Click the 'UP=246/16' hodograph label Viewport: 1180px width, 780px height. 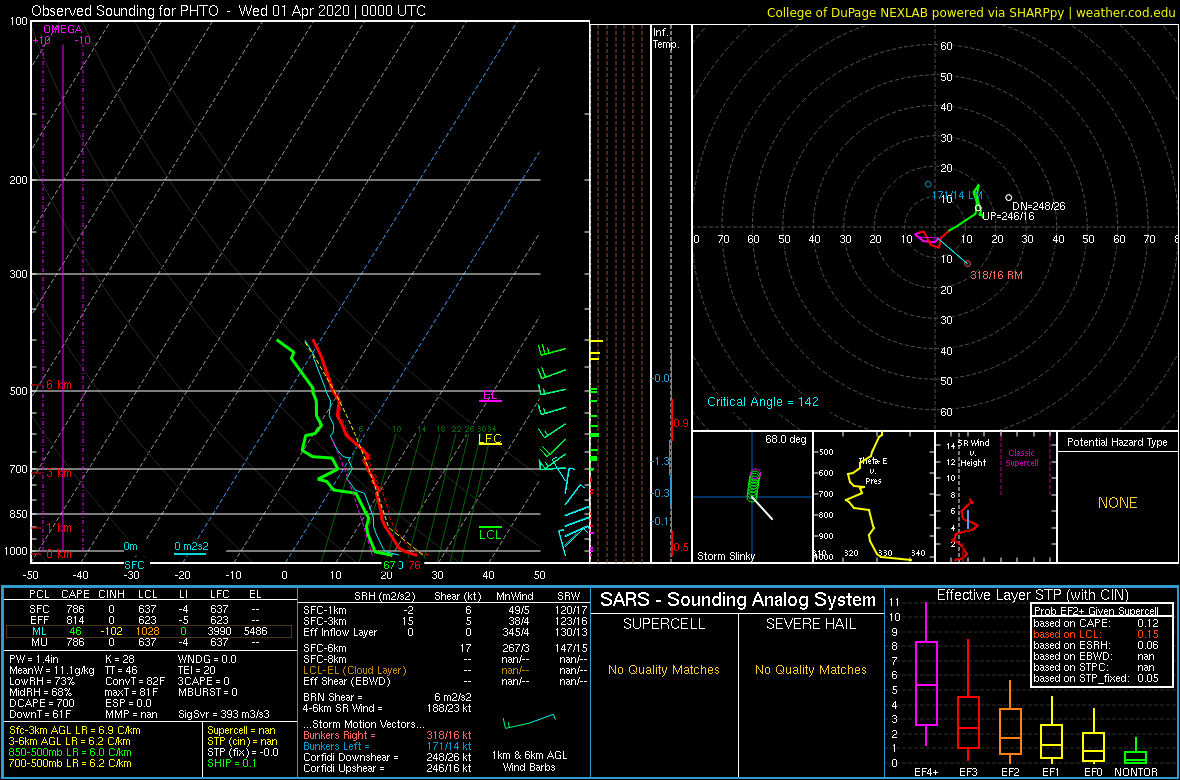pos(1008,216)
